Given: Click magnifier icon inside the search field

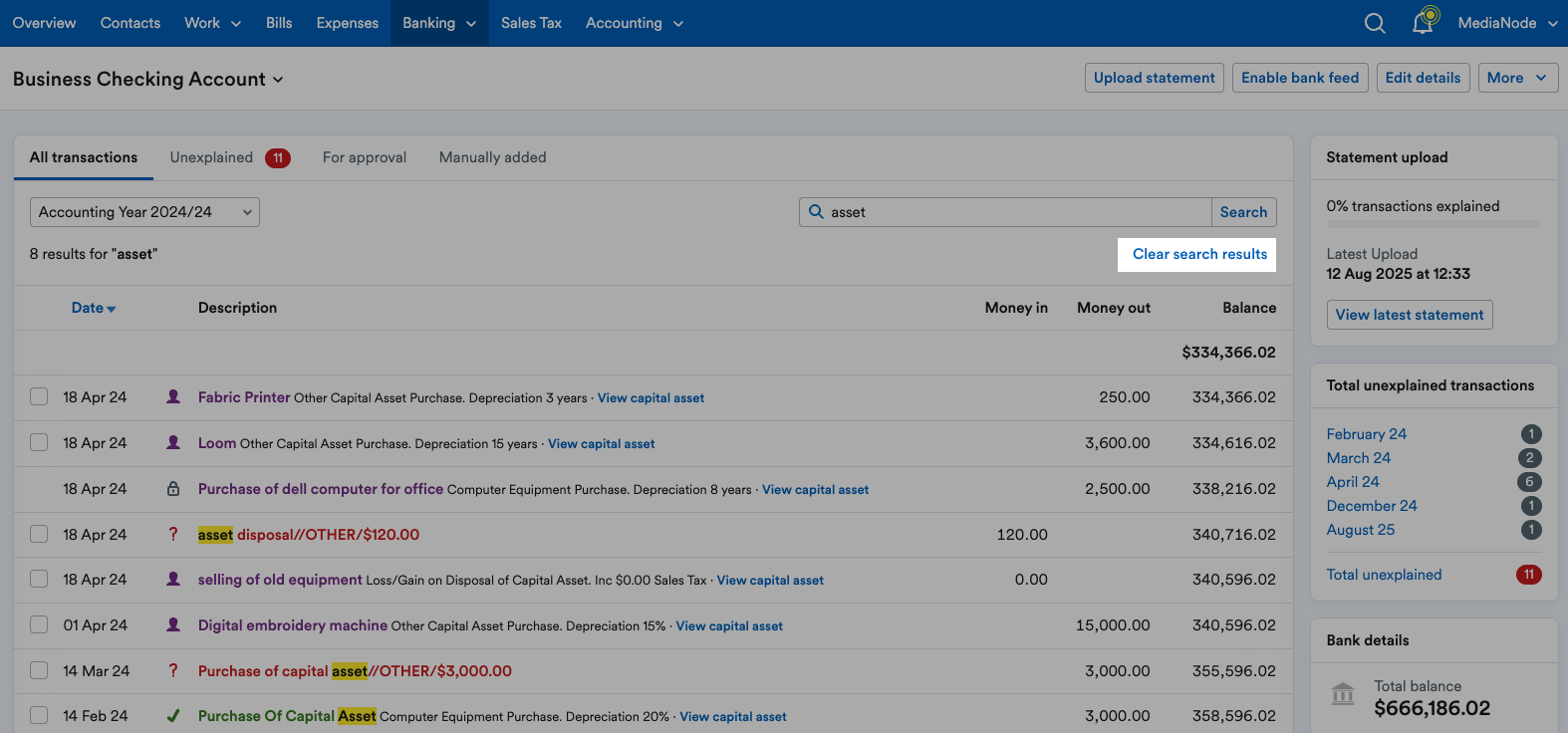Looking at the screenshot, I should pyautogui.click(x=816, y=211).
